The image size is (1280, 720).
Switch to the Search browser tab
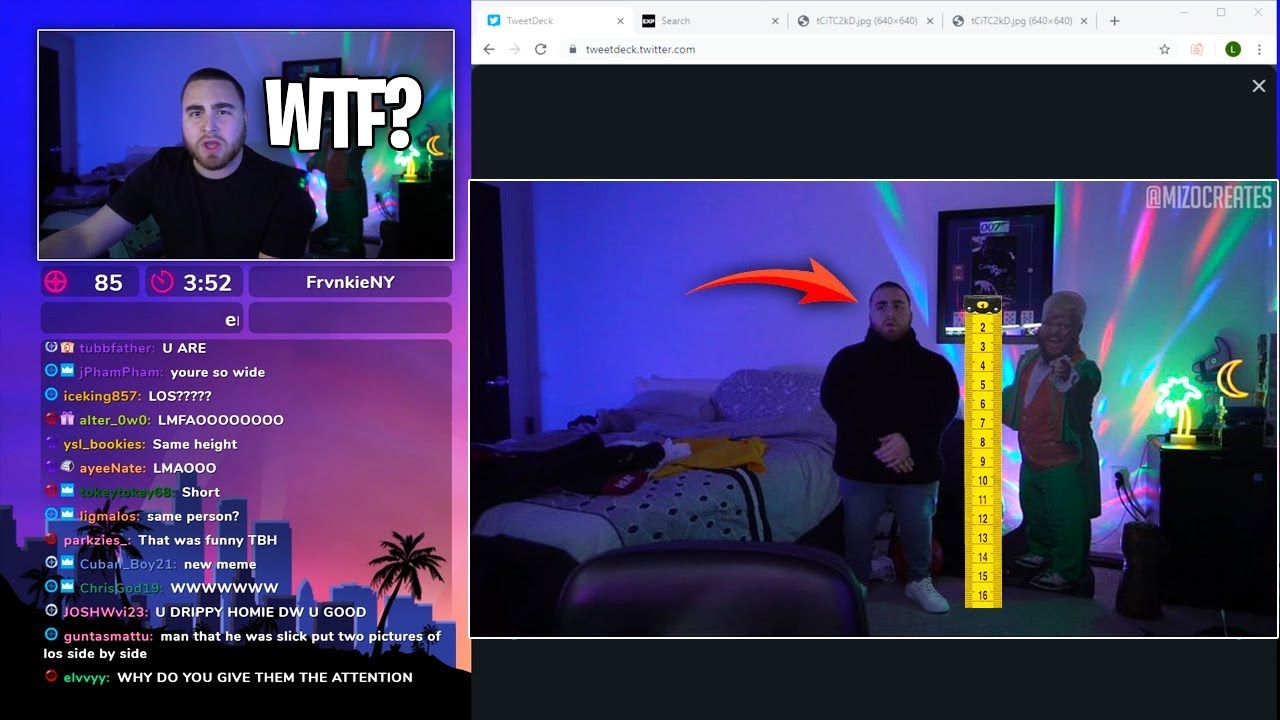[x=710, y=21]
